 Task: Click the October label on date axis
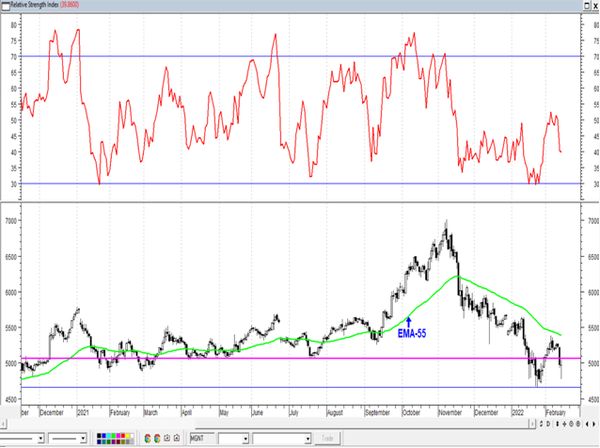[412, 411]
